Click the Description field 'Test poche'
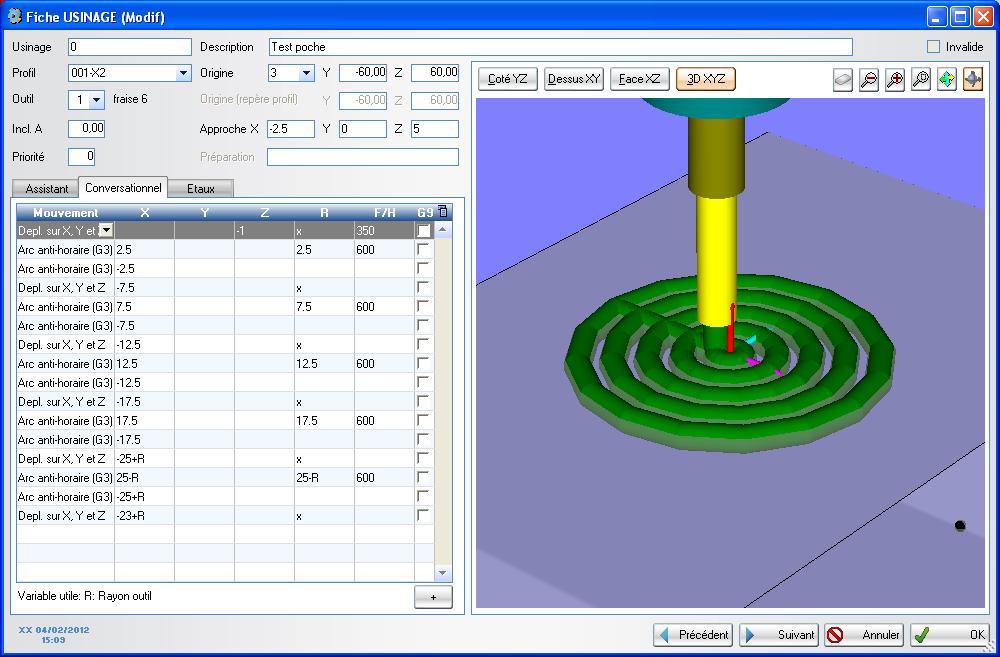The width and height of the screenshot is (1000, 657). click(561, 47)
